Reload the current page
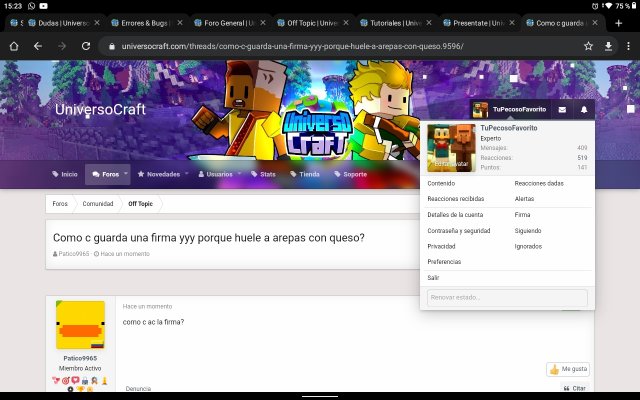 85,46
